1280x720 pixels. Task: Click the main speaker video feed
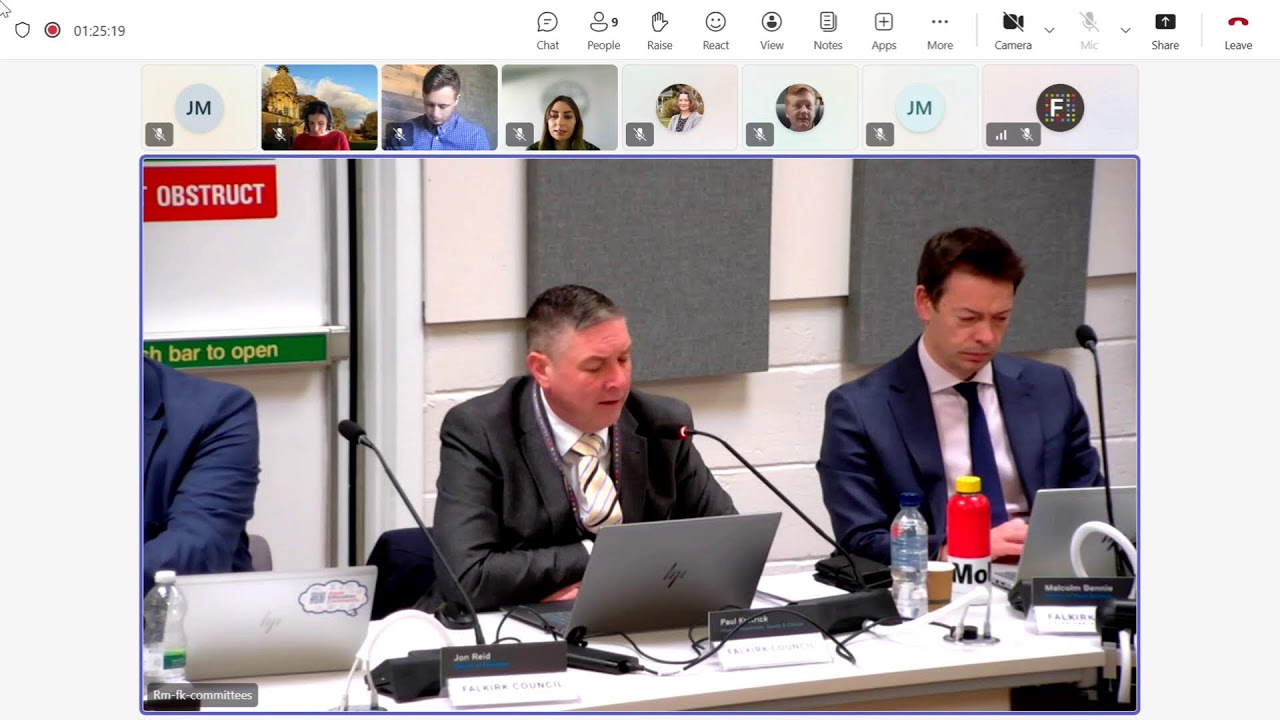click(640, 435)
